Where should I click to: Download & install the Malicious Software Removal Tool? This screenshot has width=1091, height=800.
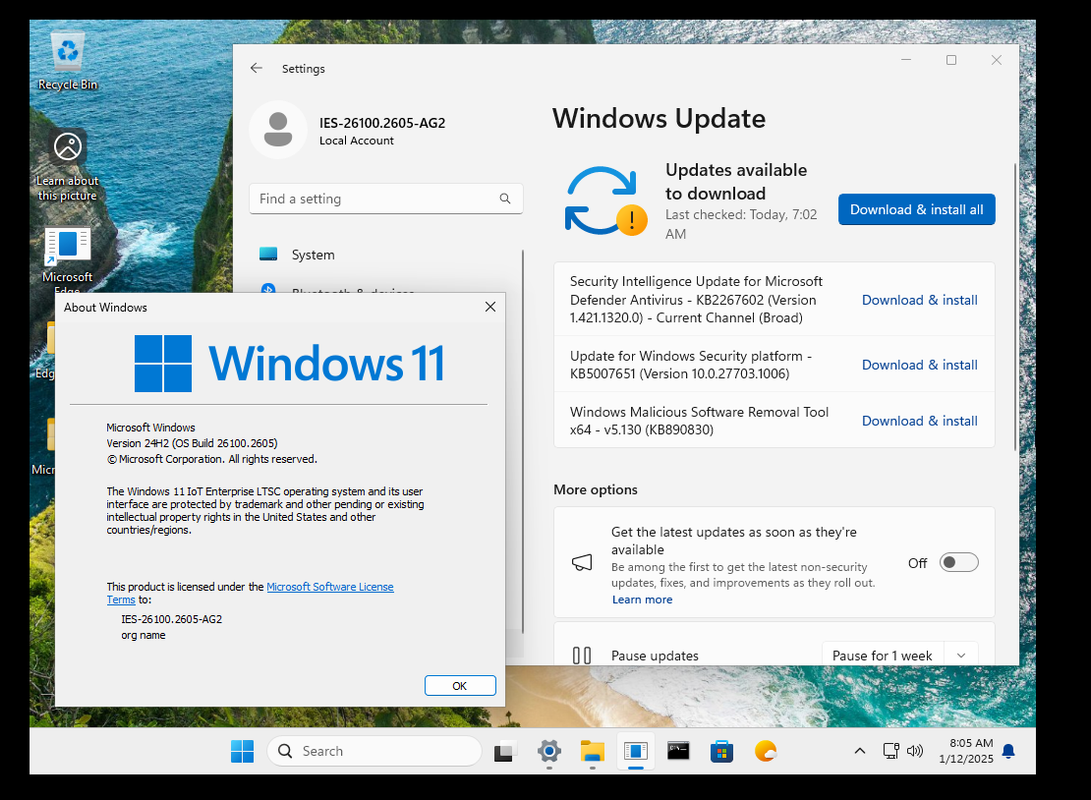coord(919,421)
